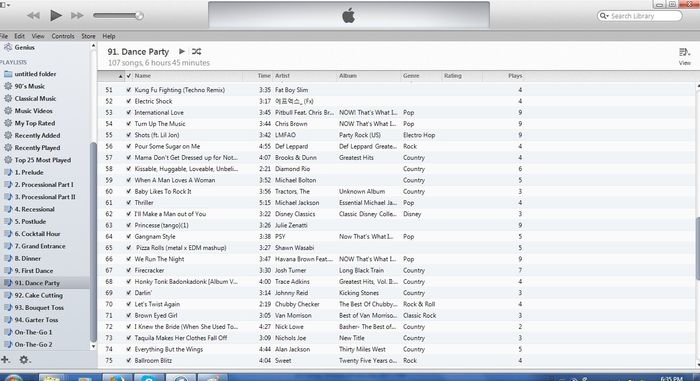Click the taskbar clock
This screenshot has height=381, width=700.
(x=671, y=379)
